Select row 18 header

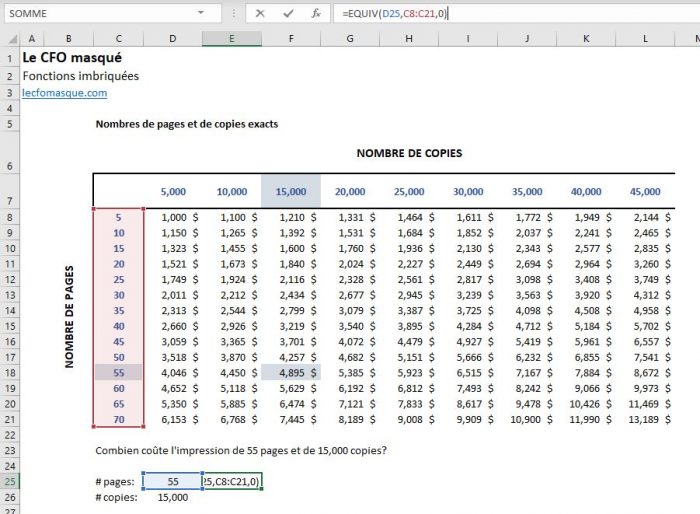point(10,373)
